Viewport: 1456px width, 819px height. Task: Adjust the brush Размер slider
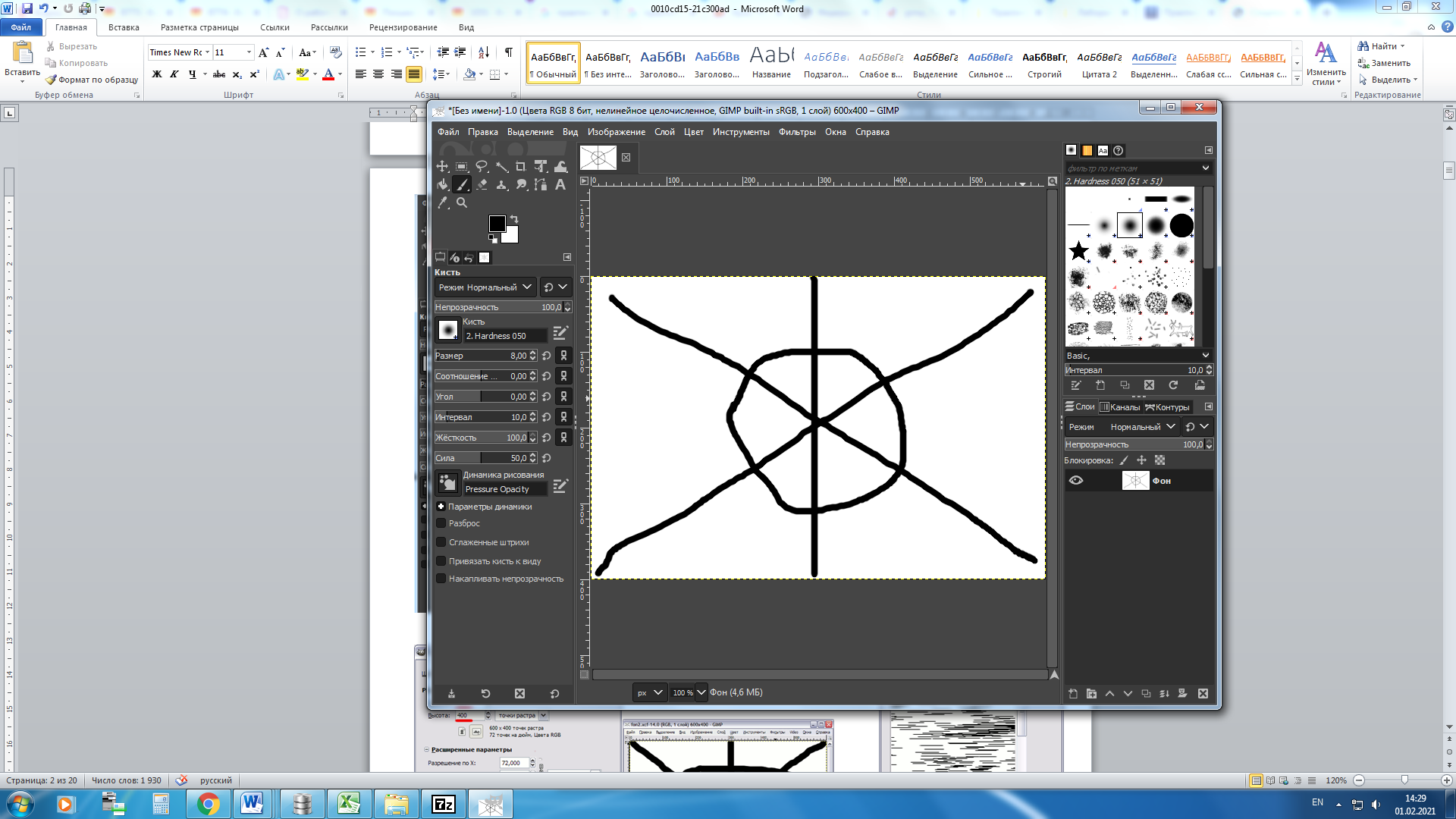[x=485, y=356]
